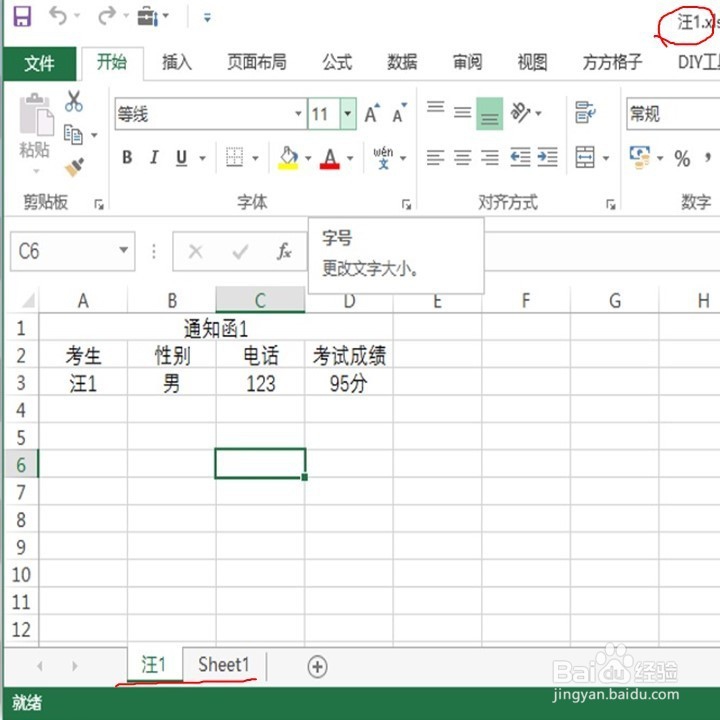Click the text Orientation icon
This screenshot has width=720, height=720.
point(521,113)
